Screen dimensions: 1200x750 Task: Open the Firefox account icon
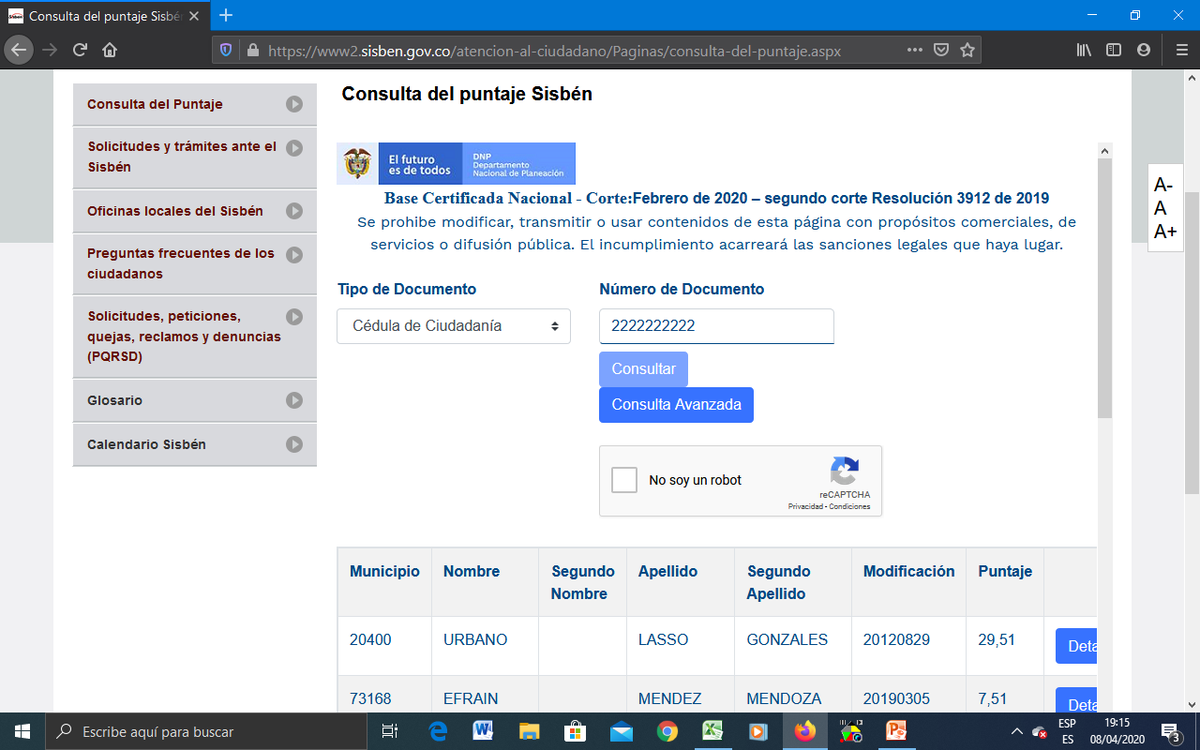pyautogui.click(x=1143, y=50)
